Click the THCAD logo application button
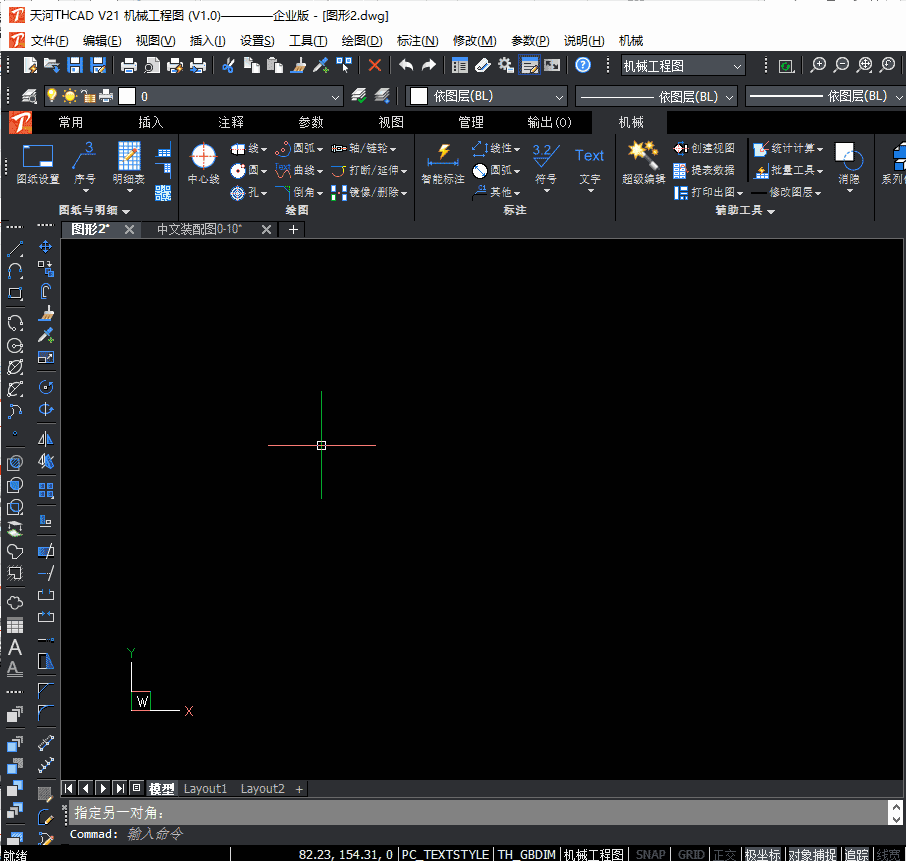The image size is (906, 861). [x=20, y=123]
